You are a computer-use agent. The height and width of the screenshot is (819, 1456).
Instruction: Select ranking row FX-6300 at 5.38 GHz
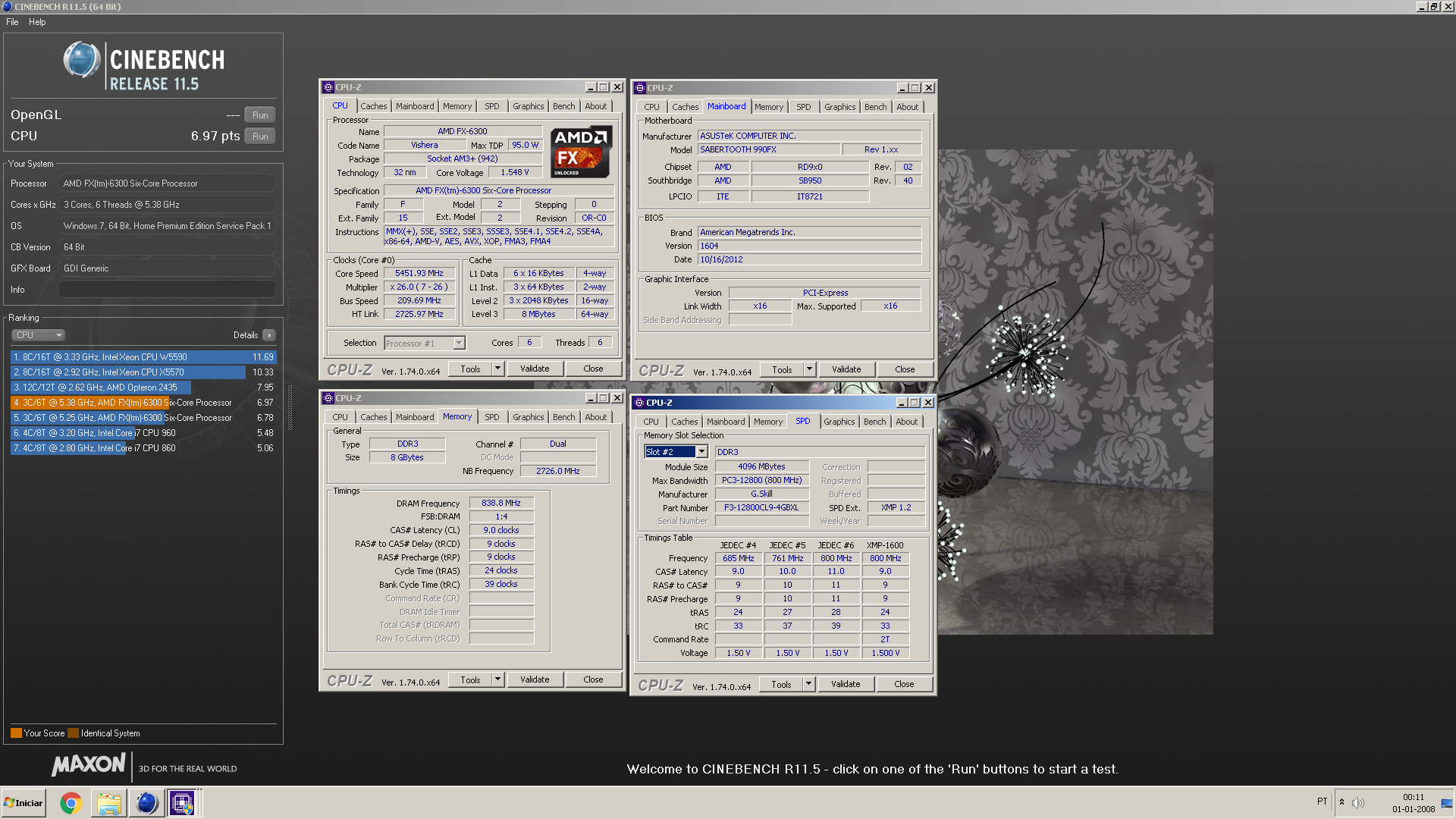(x=143, y=403)
